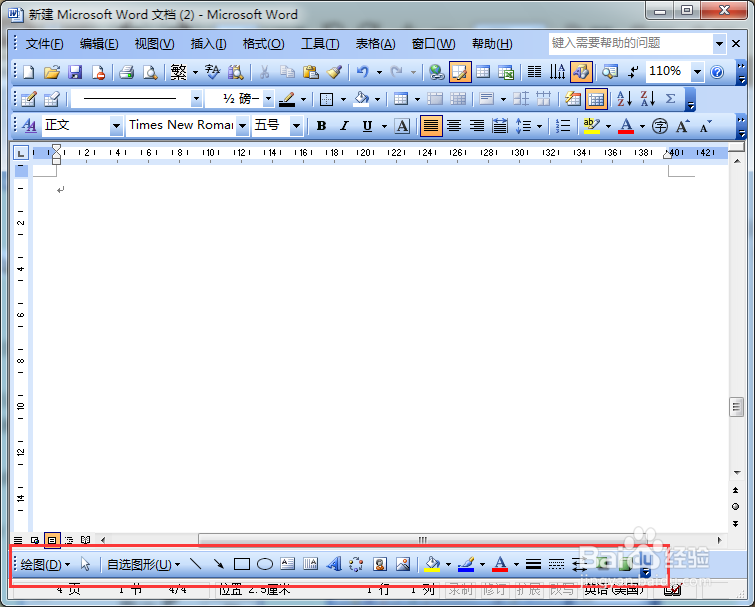Toggle character border A button
Screen dimensions: 755x607
[x=402, y=126]
